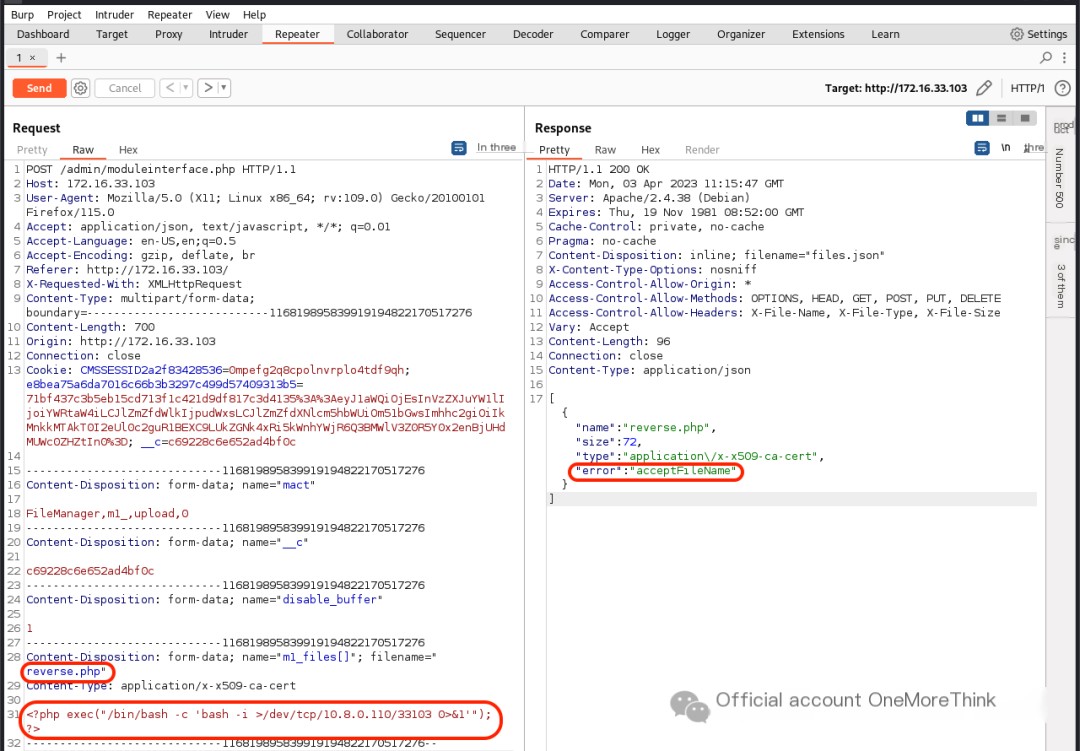Click the POST /admin/moduleinterface.php request line
Image resolution: width=1080 pixels, height=751 pixels.
coord(161,169)
